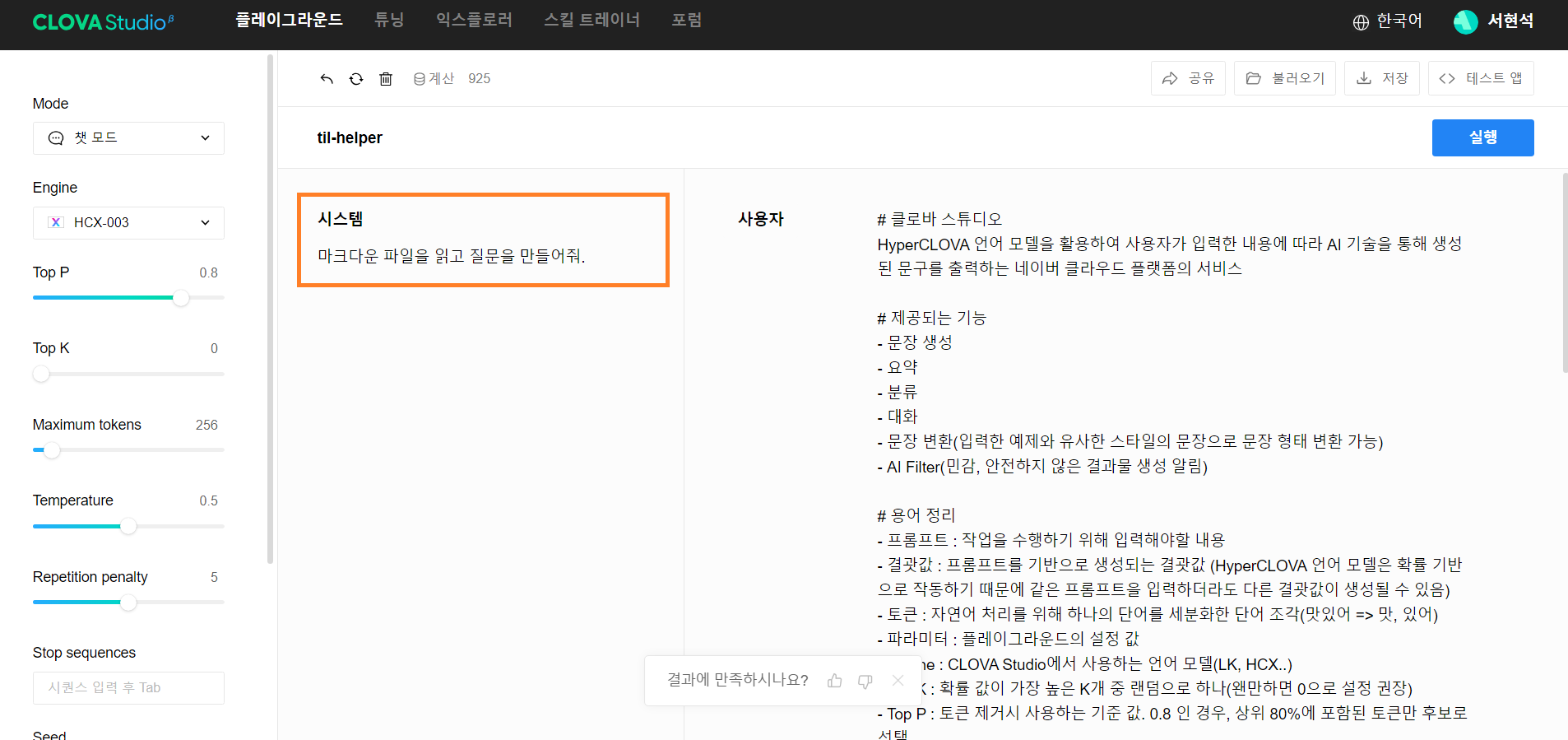The width and height of the screenshot is (1568, 740).
Task: Adjust the Top P slider handle
Action: [181, 298]
